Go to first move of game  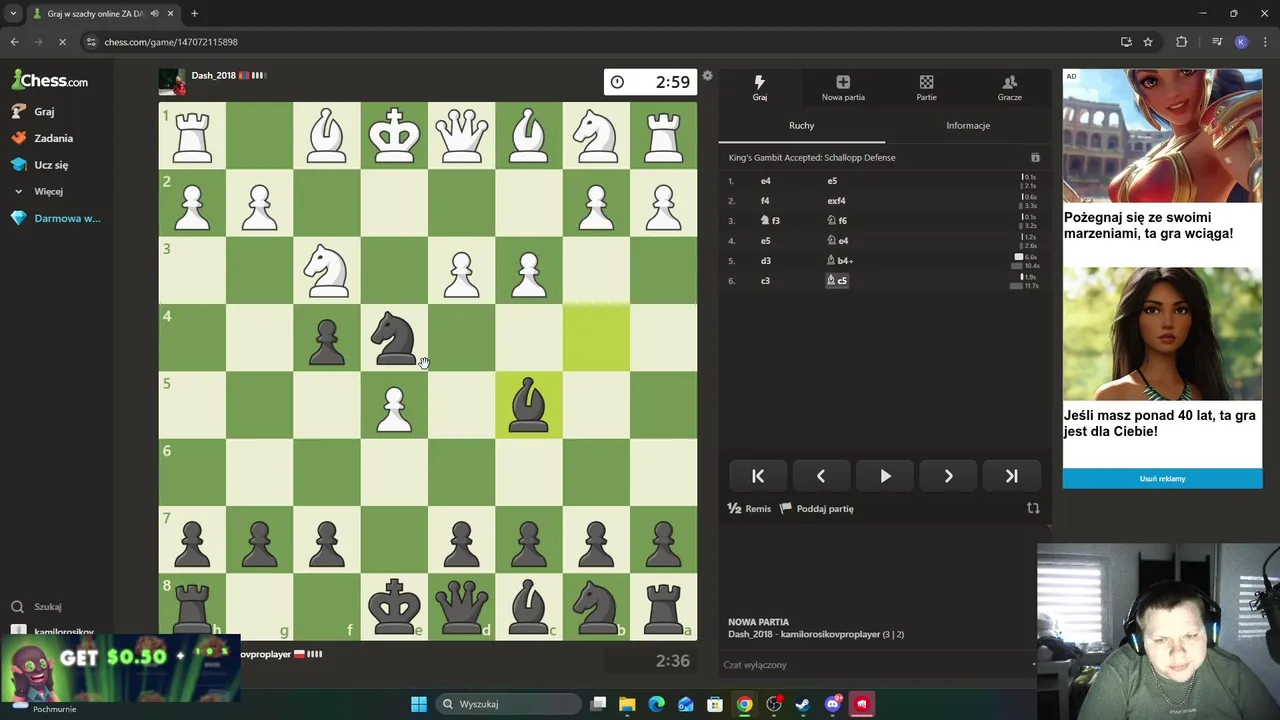pyautogui.click(x=757, y=476)
